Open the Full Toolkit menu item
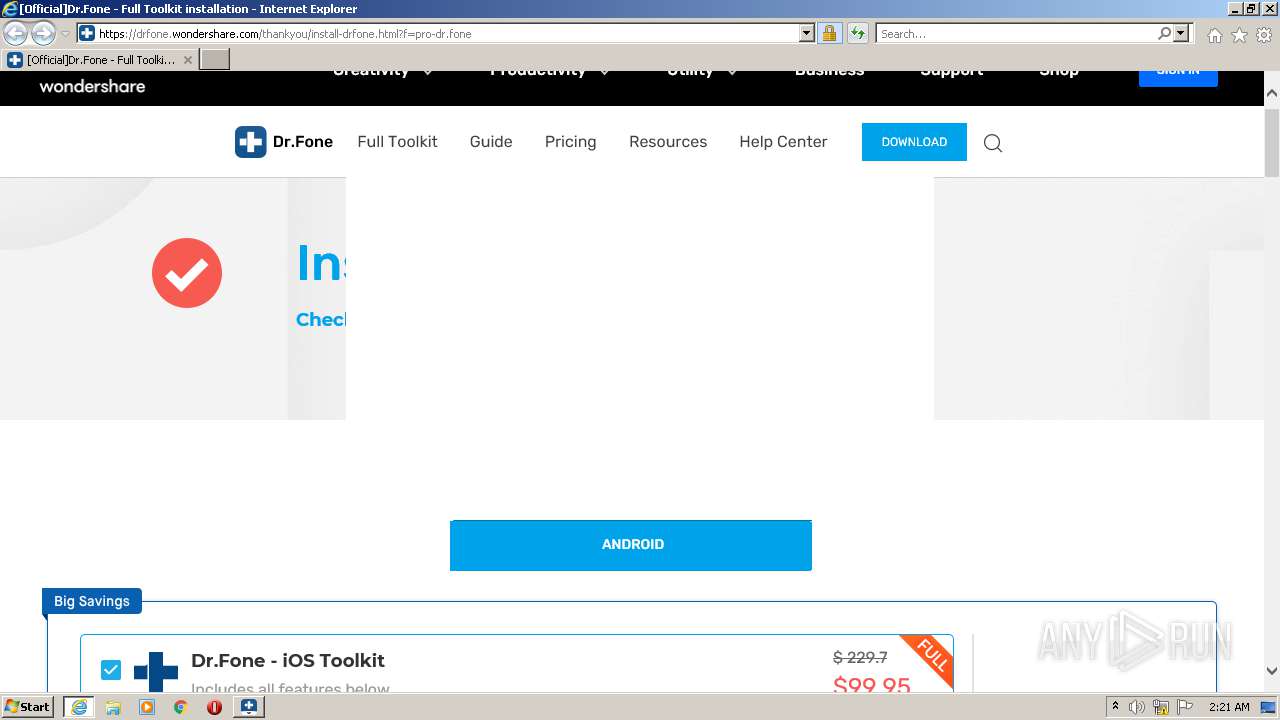This screenshot has width=1280, height=720. click(x=397, y=142)
